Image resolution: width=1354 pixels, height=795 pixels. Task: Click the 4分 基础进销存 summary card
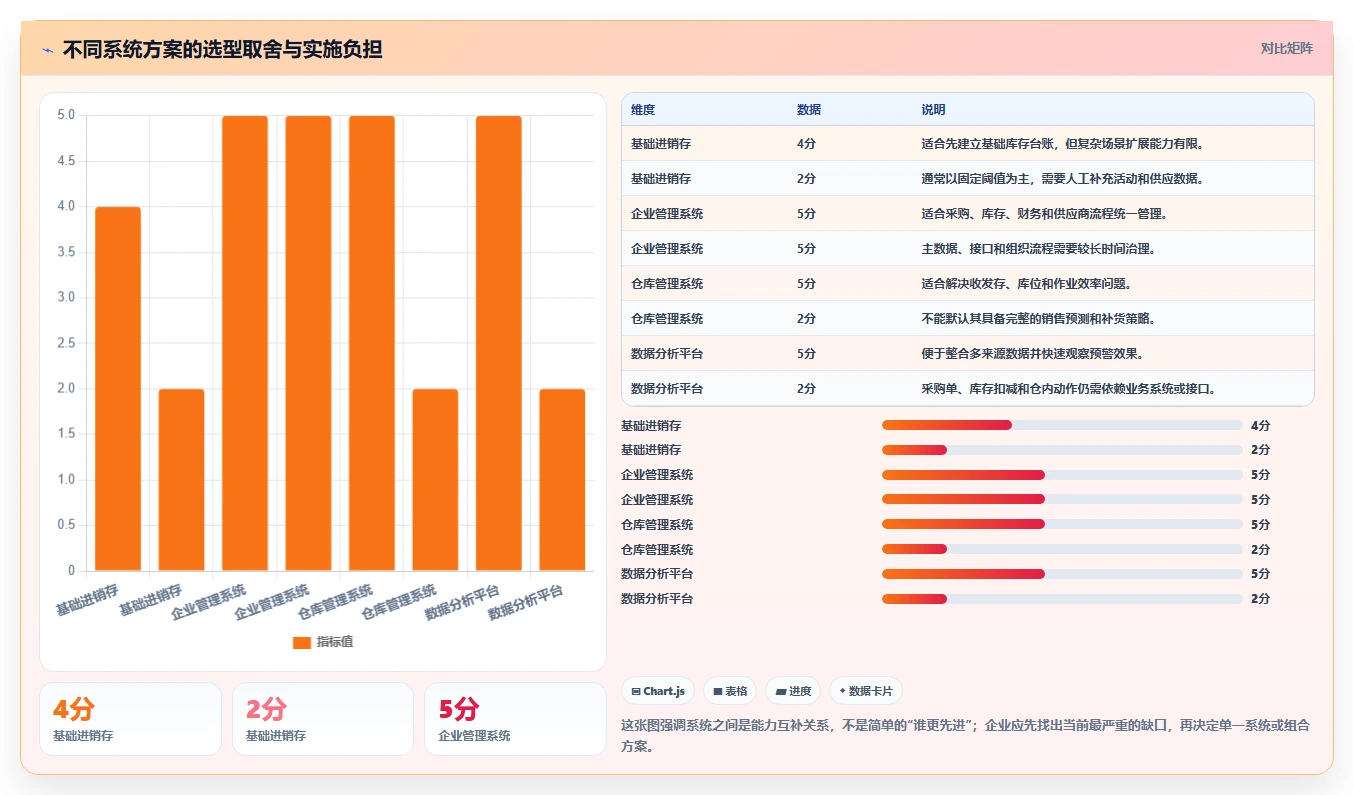click(130, 719)
